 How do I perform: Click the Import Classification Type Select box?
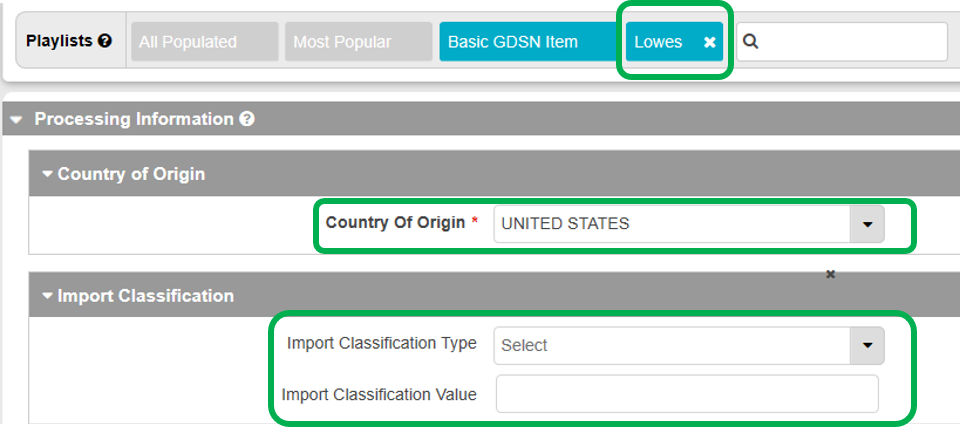pos(671,345)
